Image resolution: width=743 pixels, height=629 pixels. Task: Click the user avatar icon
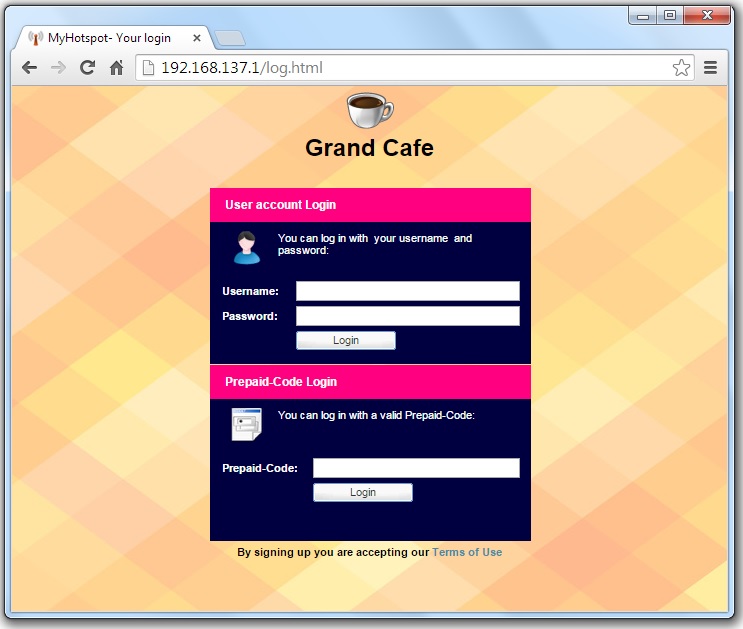(x=246, y=247)
